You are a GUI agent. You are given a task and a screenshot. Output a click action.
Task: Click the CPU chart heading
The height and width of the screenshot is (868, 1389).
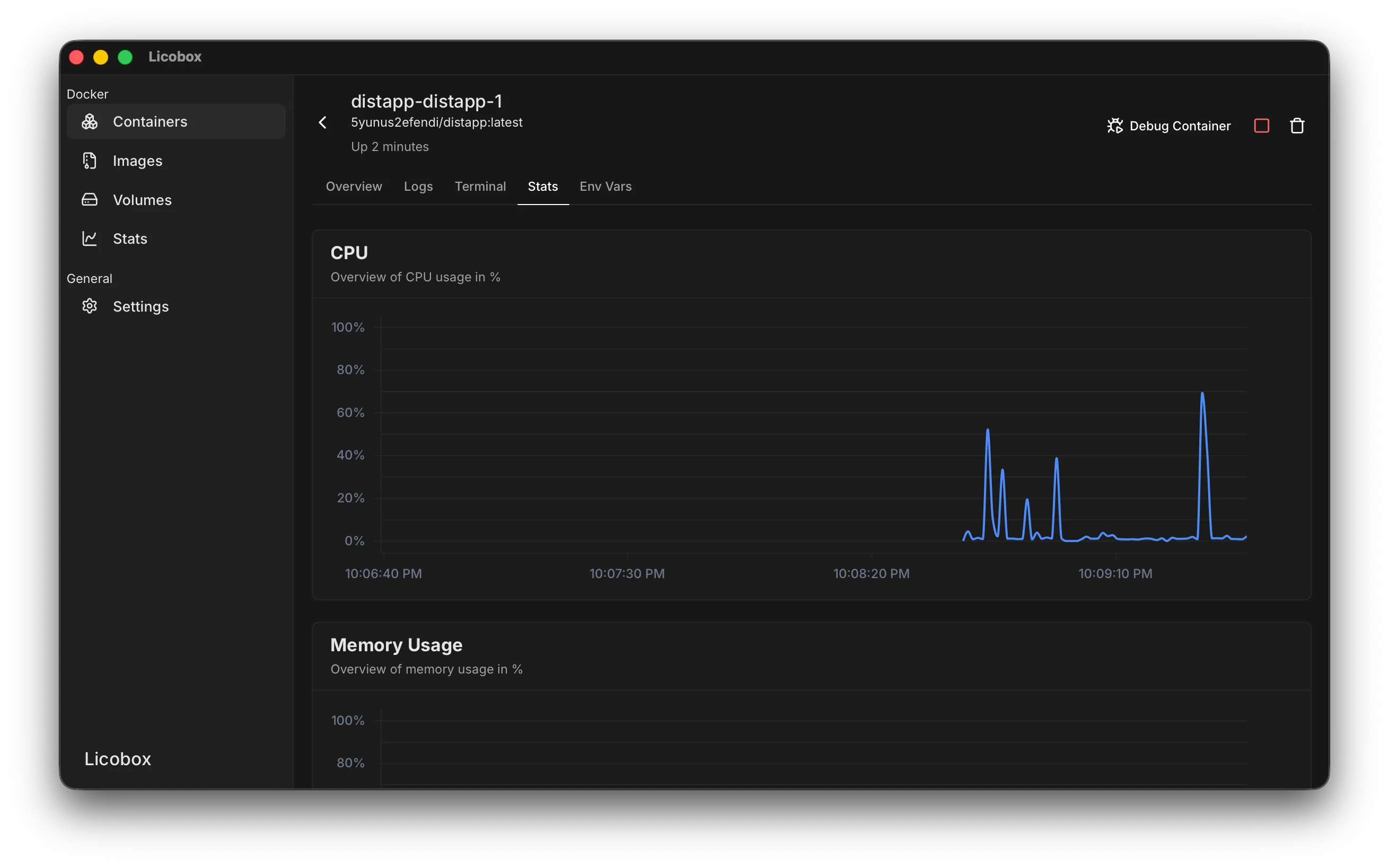click(x=349, y=253)
